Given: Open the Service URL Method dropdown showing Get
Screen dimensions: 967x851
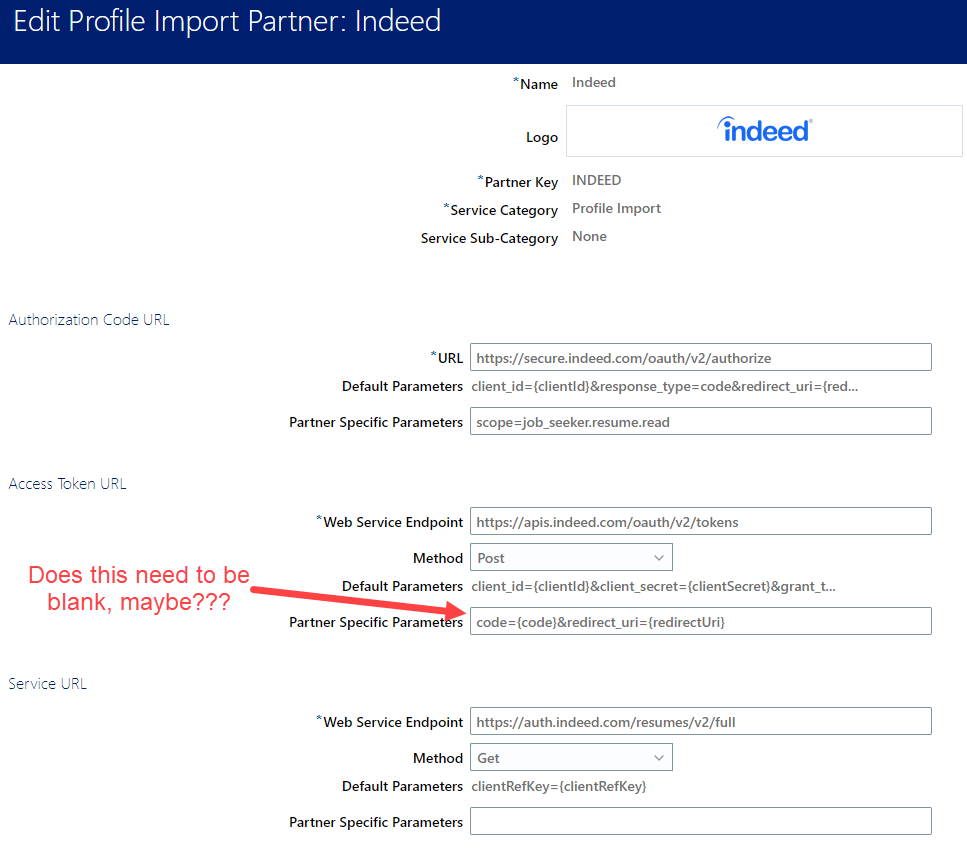Looking at the screenshot, I should tap(571, 757).
